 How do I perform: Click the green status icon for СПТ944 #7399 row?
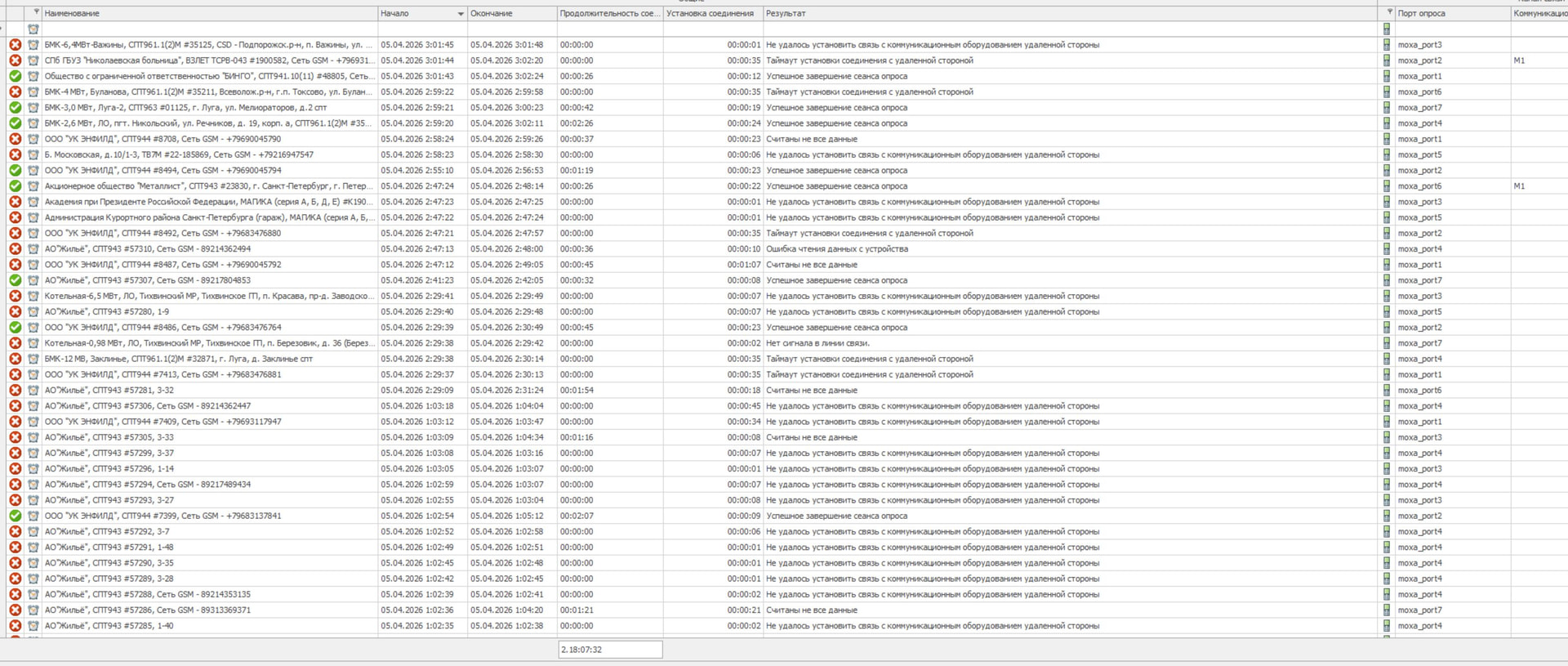point(15,516)
